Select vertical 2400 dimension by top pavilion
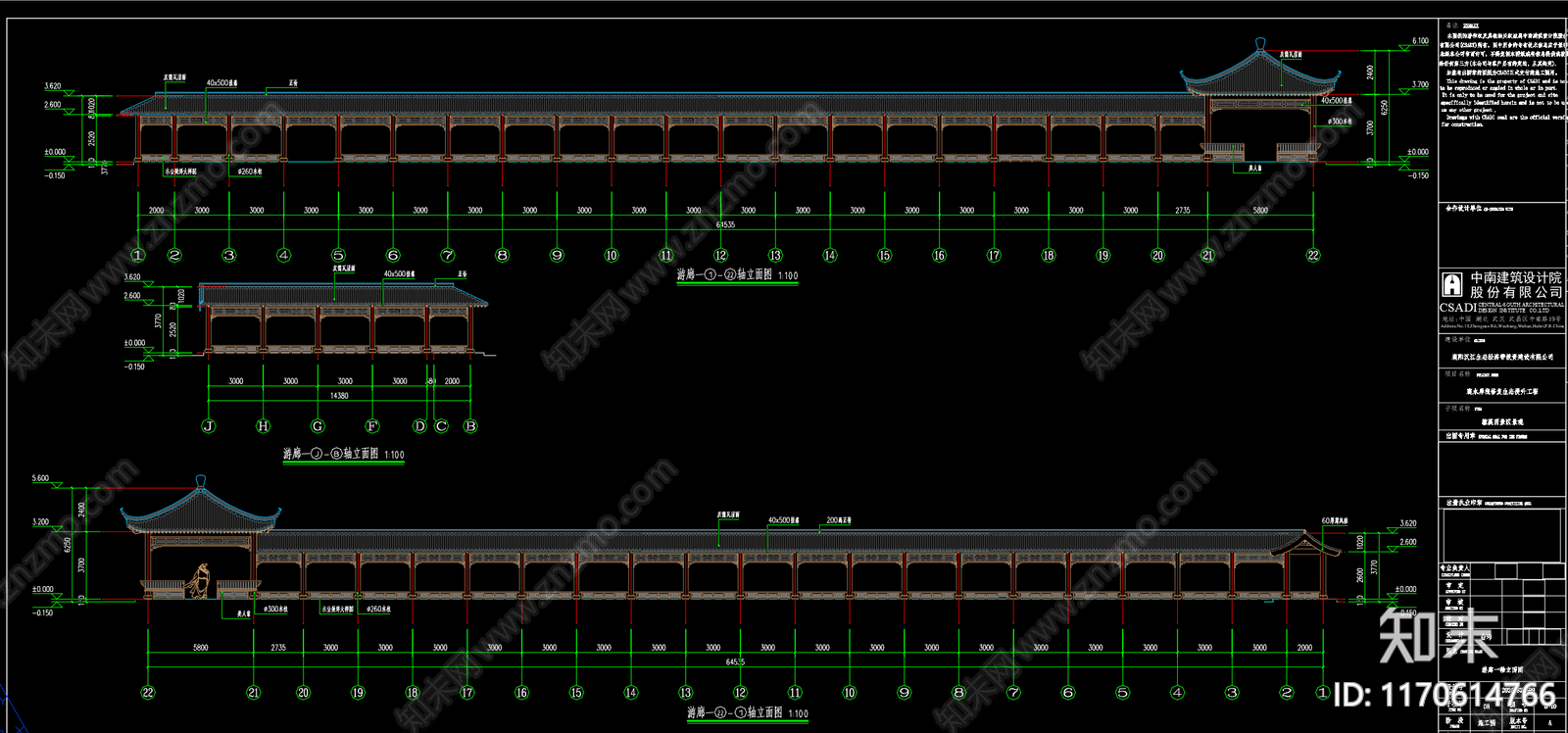1568x733 pixels. pos(1370,72)
